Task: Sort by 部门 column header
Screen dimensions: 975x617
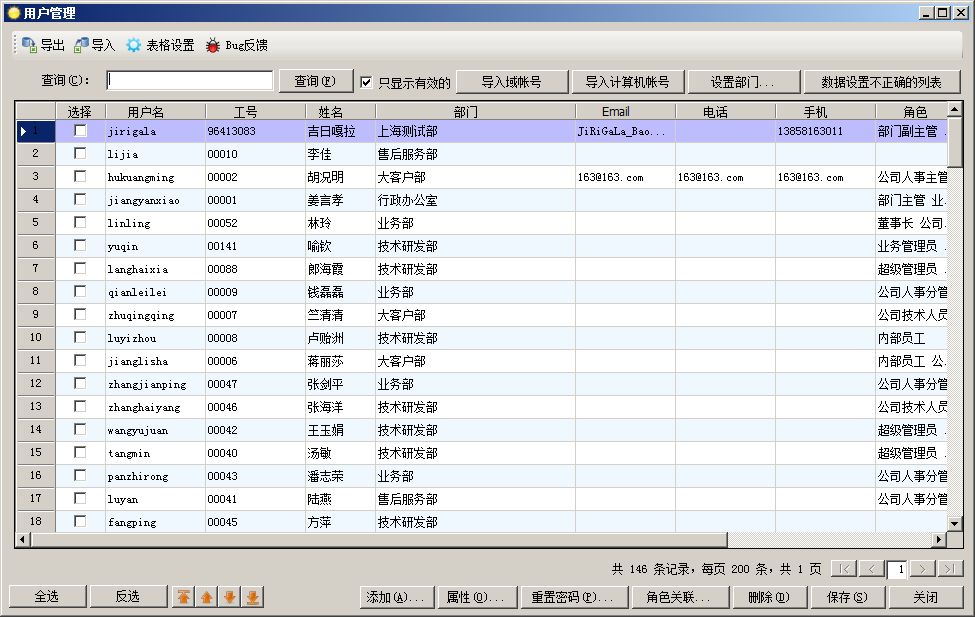Action: pyautogui.click(x=476, y=111)
